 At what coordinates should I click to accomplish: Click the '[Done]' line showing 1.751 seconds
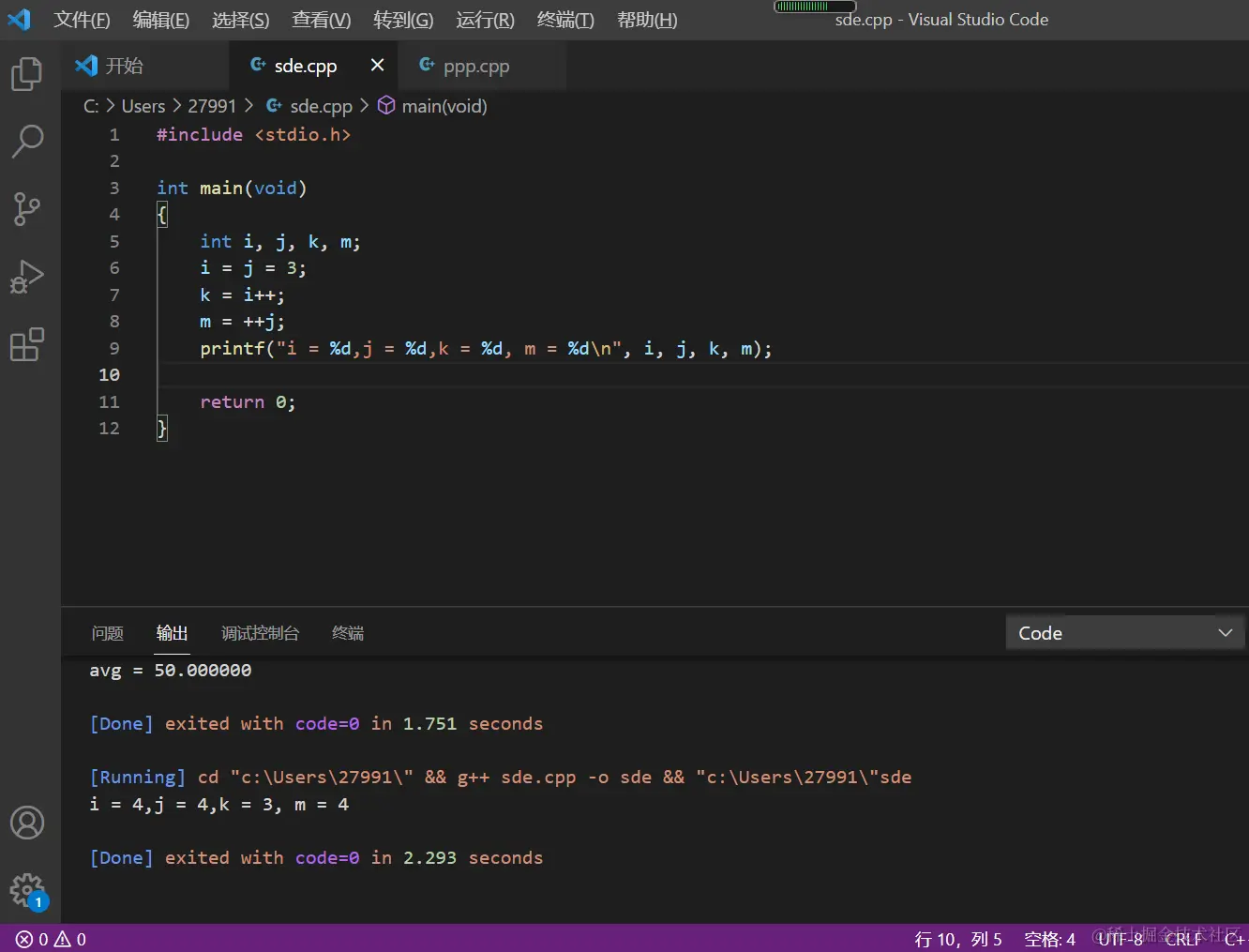[x=316, y=723]
